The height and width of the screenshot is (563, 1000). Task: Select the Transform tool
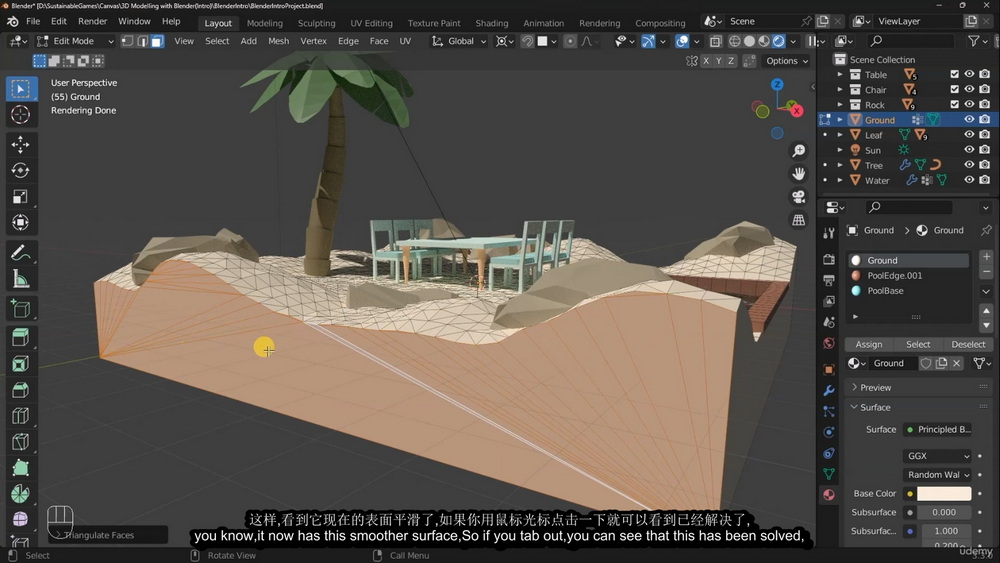20,223
